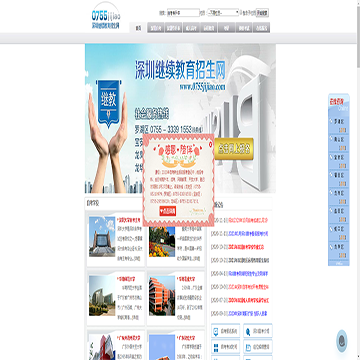The image size is (360, 360).
Task: Close the pink thank-you popup with X
Action: pyautogui.click(x=210, y=144)
